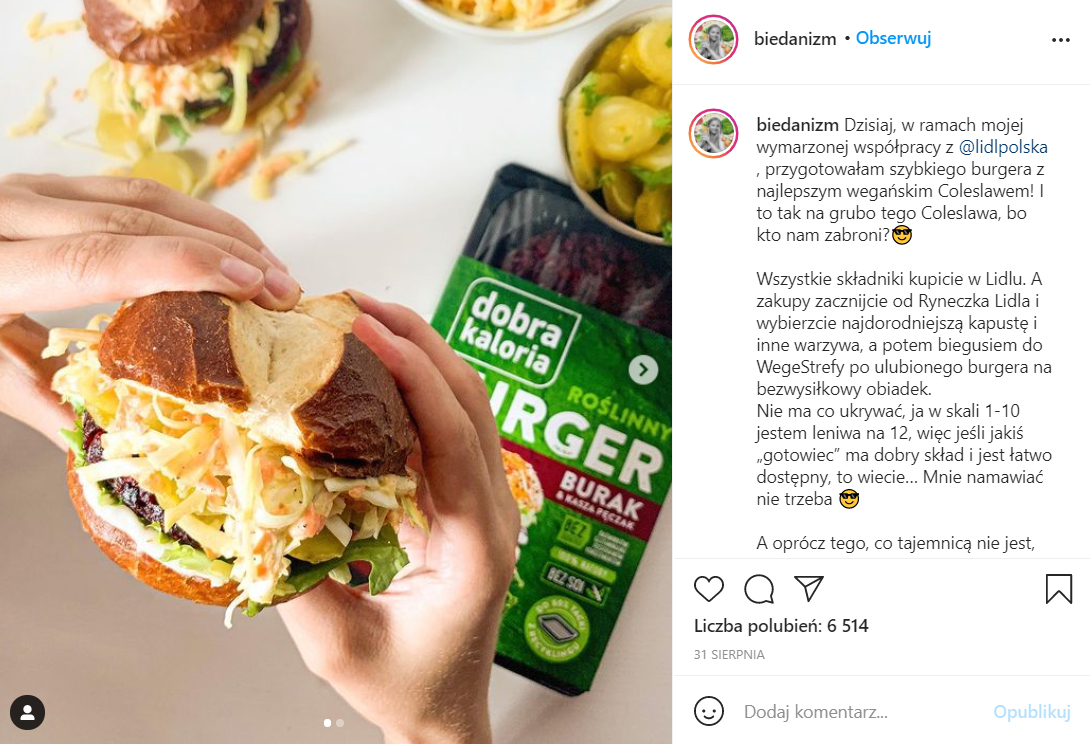1090x744 pixels.
Task: View the list of 6 514 likes
Action: 781,626
